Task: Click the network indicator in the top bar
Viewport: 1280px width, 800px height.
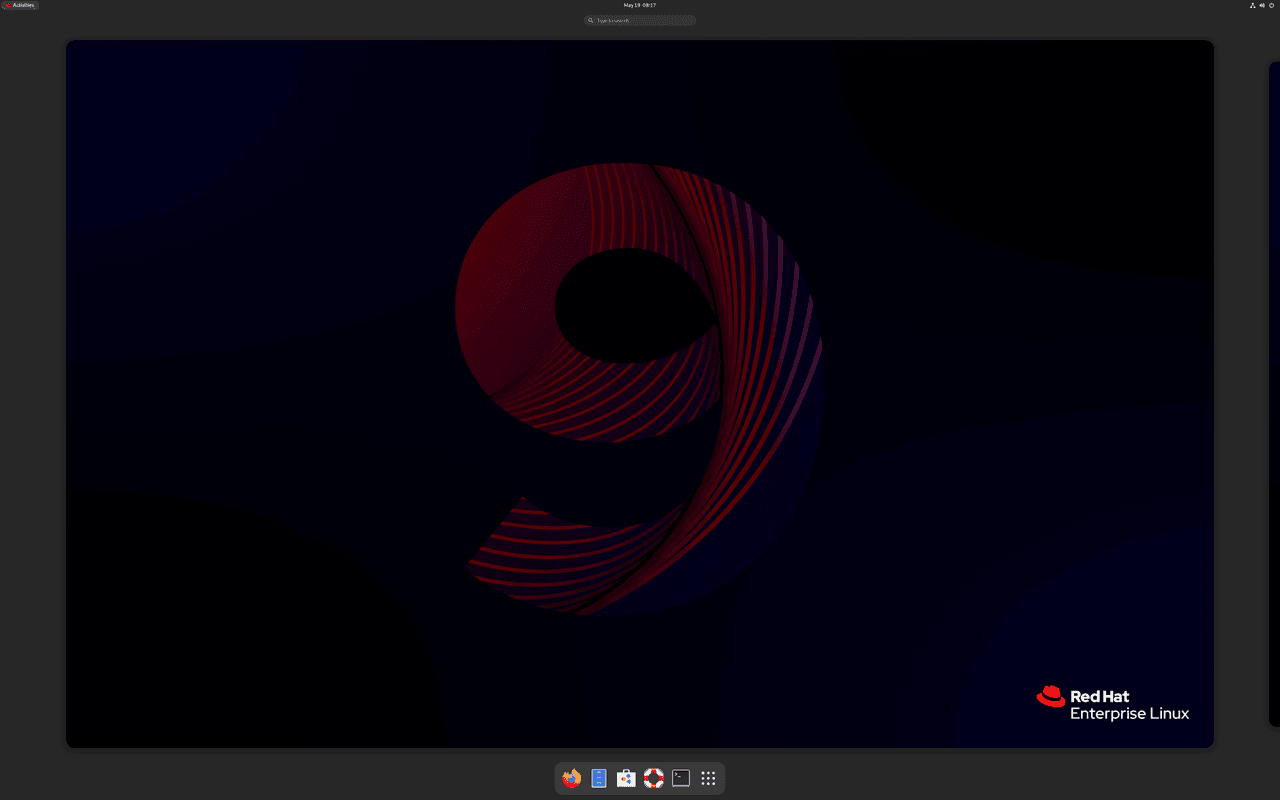Action: coord(1251,5)
